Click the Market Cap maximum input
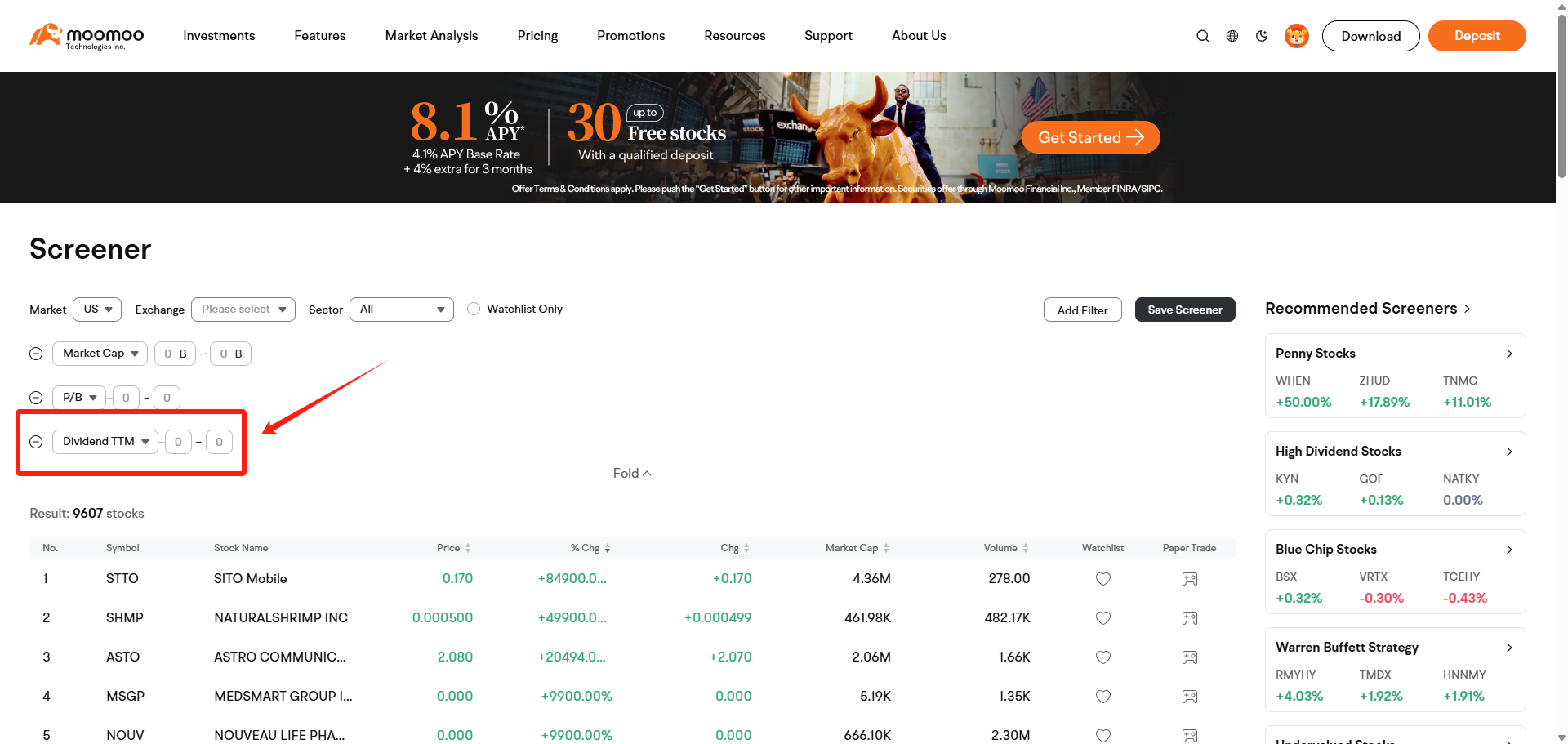The width and height of the screenshot is (1568, 744). 231,354
